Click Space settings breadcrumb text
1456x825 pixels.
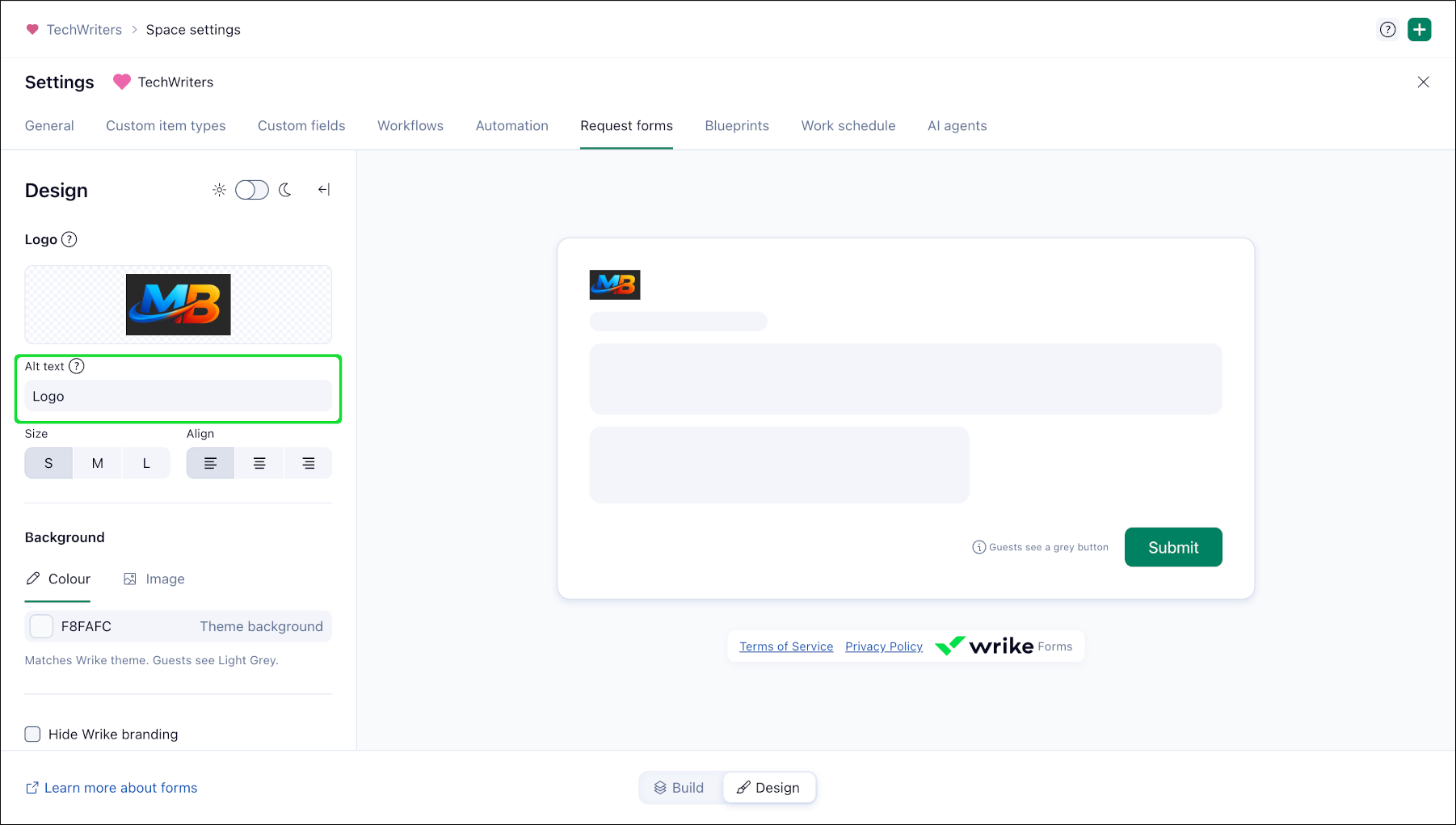click(193, 30)
